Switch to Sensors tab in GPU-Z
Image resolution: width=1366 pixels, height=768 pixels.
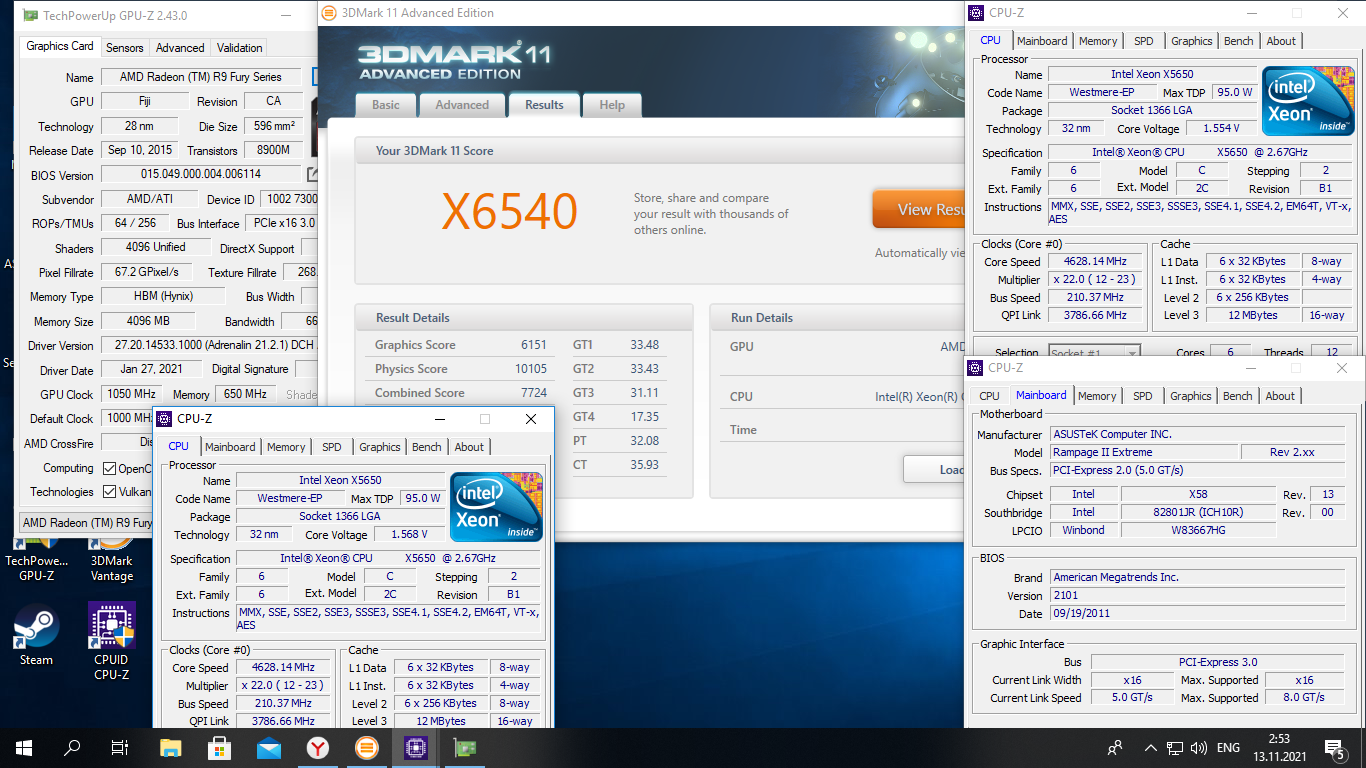125,47
